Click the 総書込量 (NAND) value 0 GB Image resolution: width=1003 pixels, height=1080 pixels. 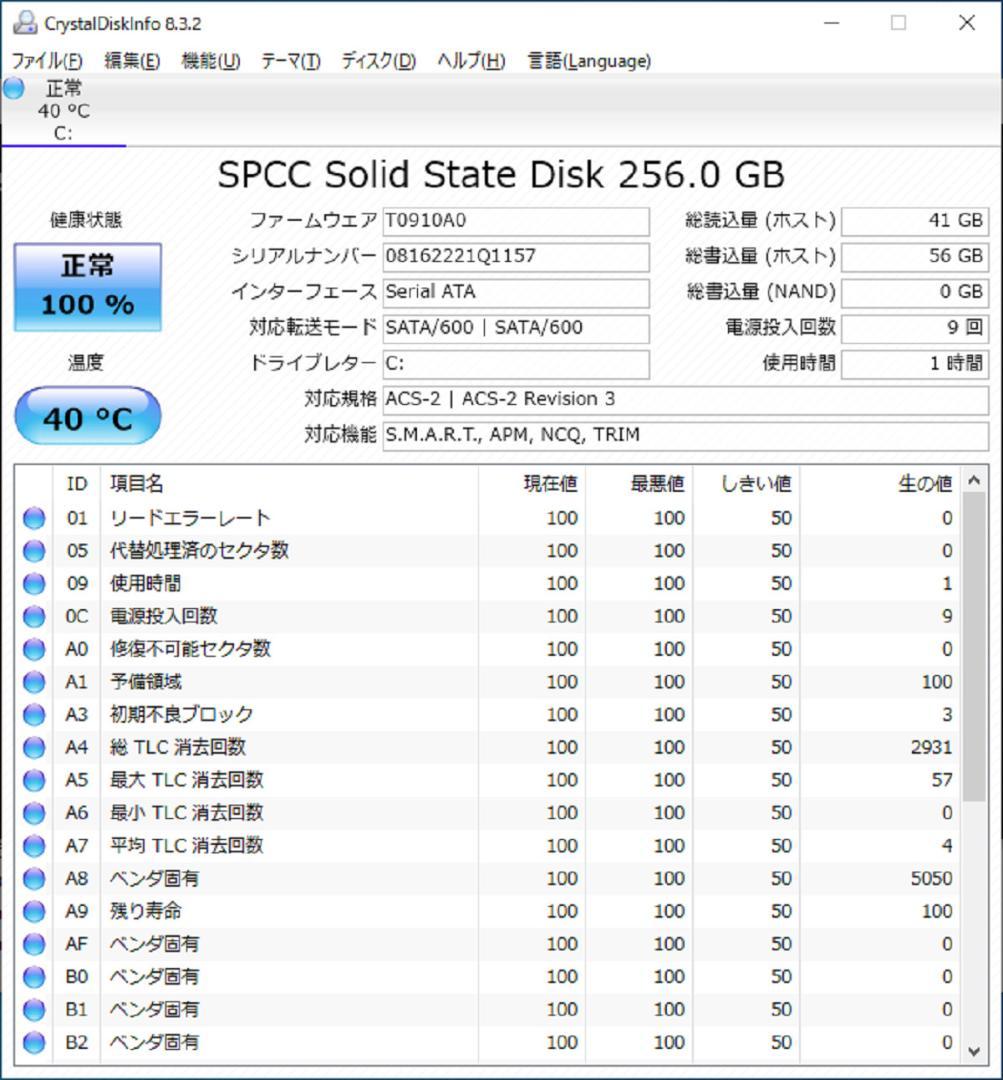[915, 293]
